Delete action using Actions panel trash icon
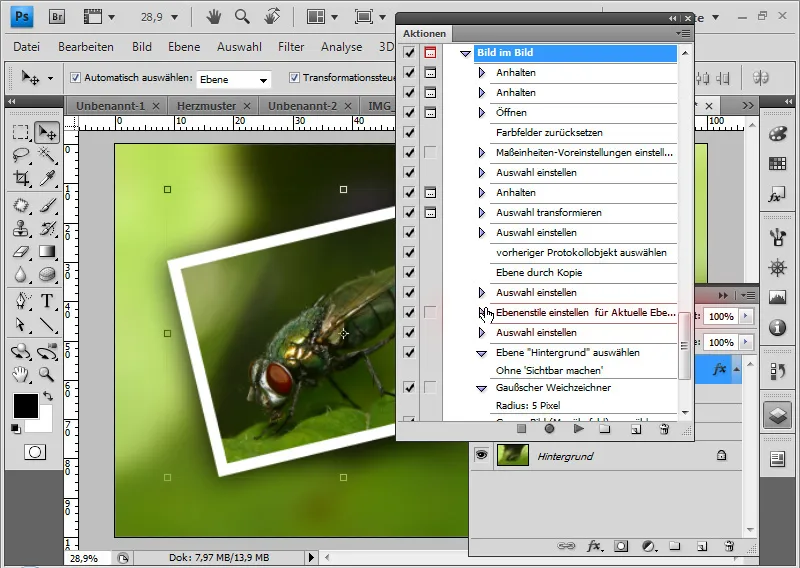This screenshot has width=800, height=568. click(664, 429)
